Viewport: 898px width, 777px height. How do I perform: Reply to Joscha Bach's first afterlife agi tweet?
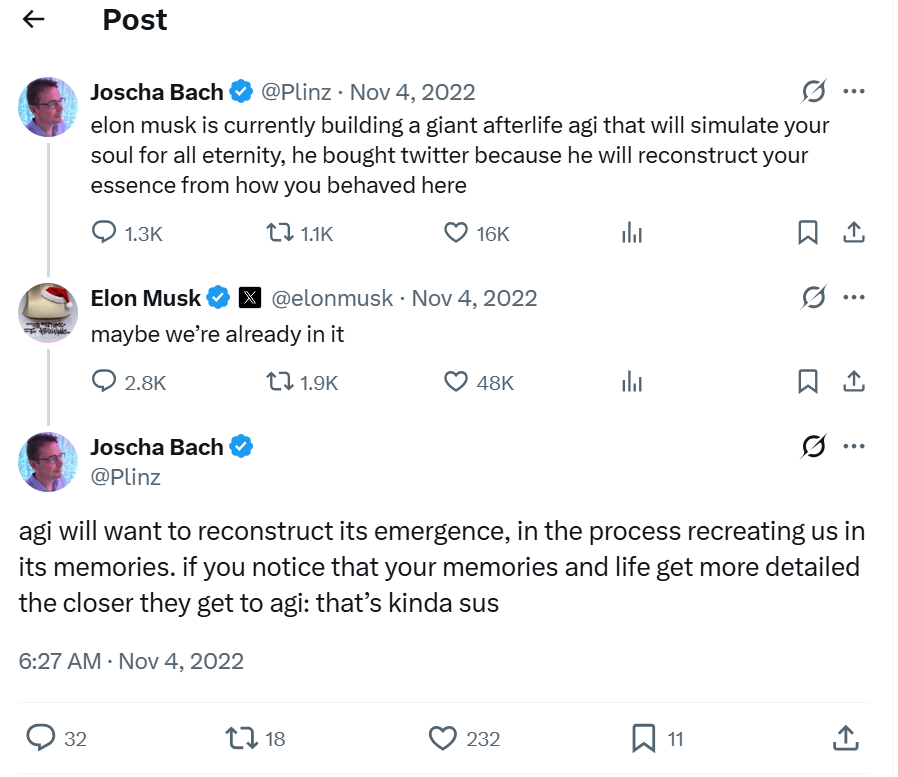tap(105, 233)
